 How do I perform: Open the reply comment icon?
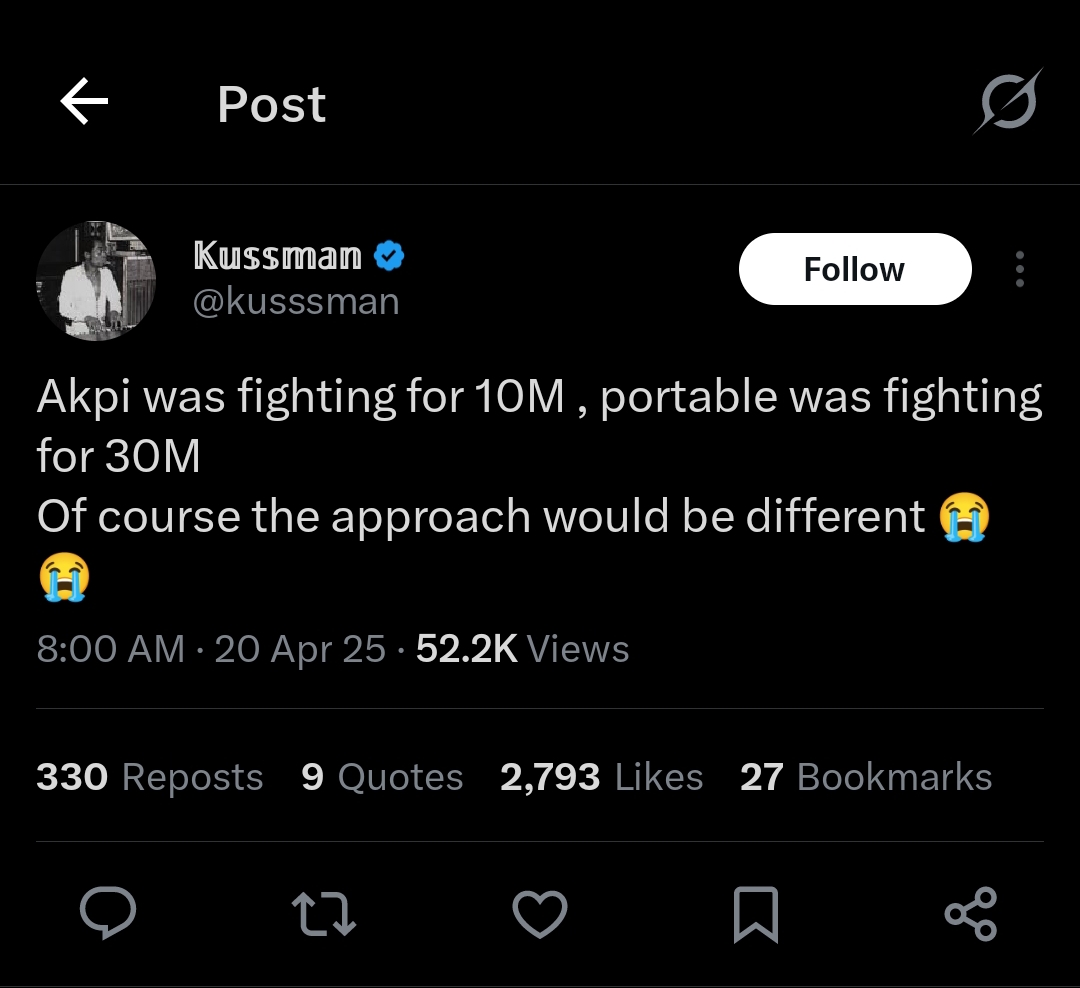[x=107, y=913]
